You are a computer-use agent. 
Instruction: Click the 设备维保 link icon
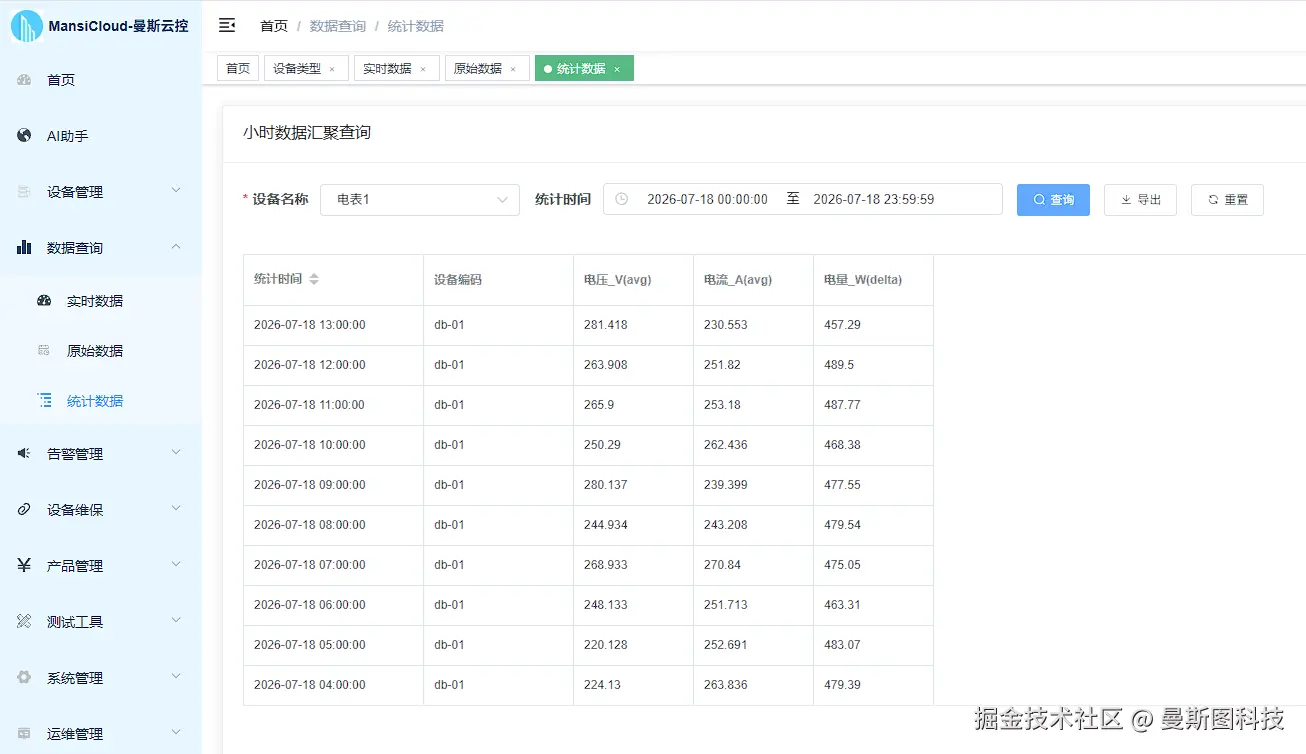pos(24,510)
